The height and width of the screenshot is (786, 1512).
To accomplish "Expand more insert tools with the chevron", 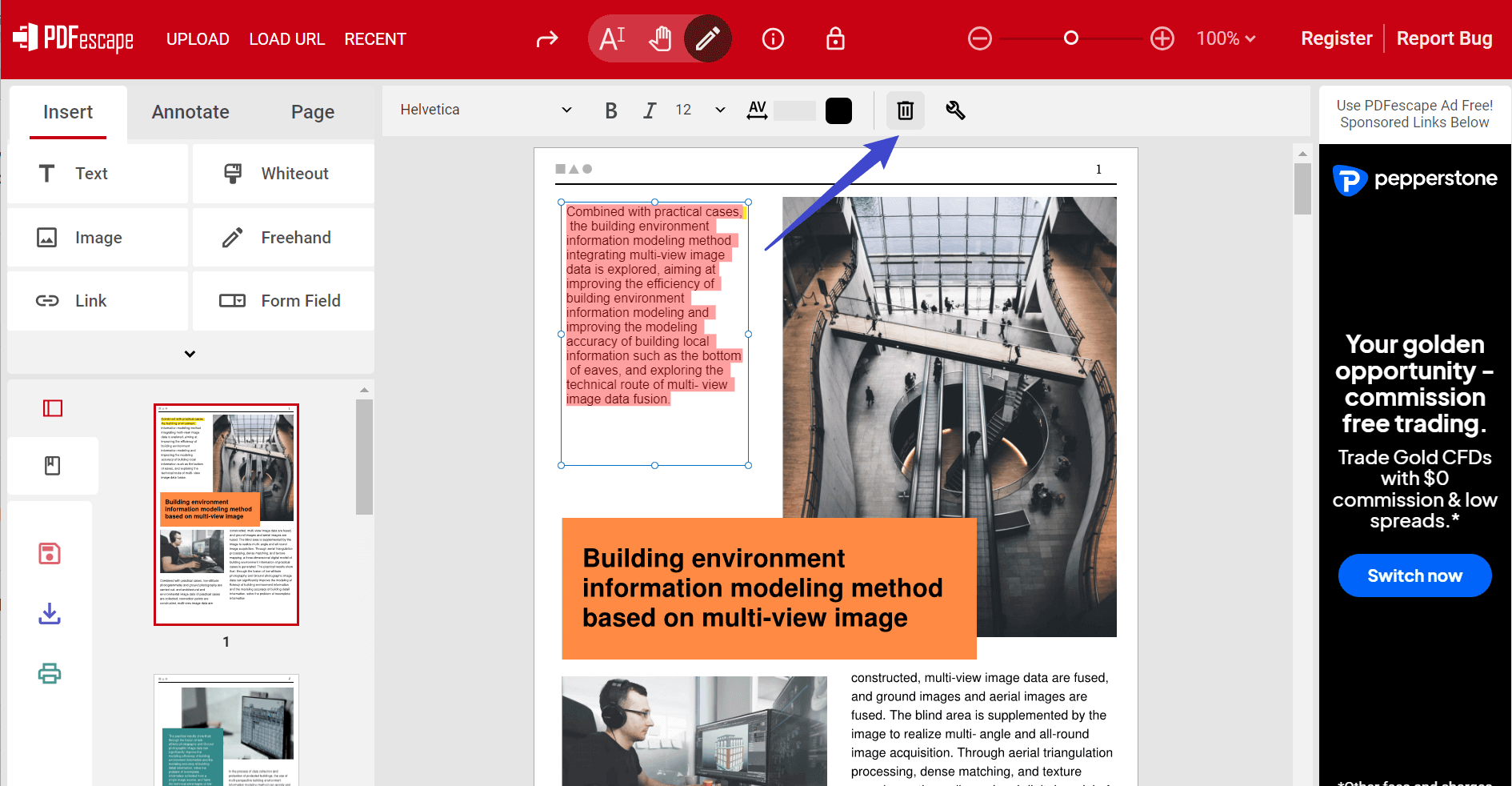I will tap(190, 353).
